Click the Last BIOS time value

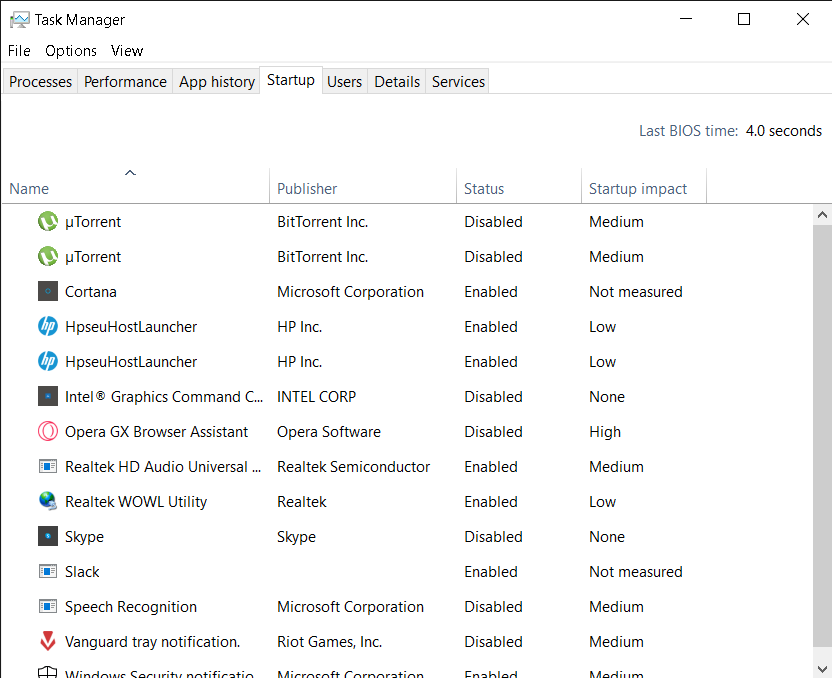[x=784, y=131]
